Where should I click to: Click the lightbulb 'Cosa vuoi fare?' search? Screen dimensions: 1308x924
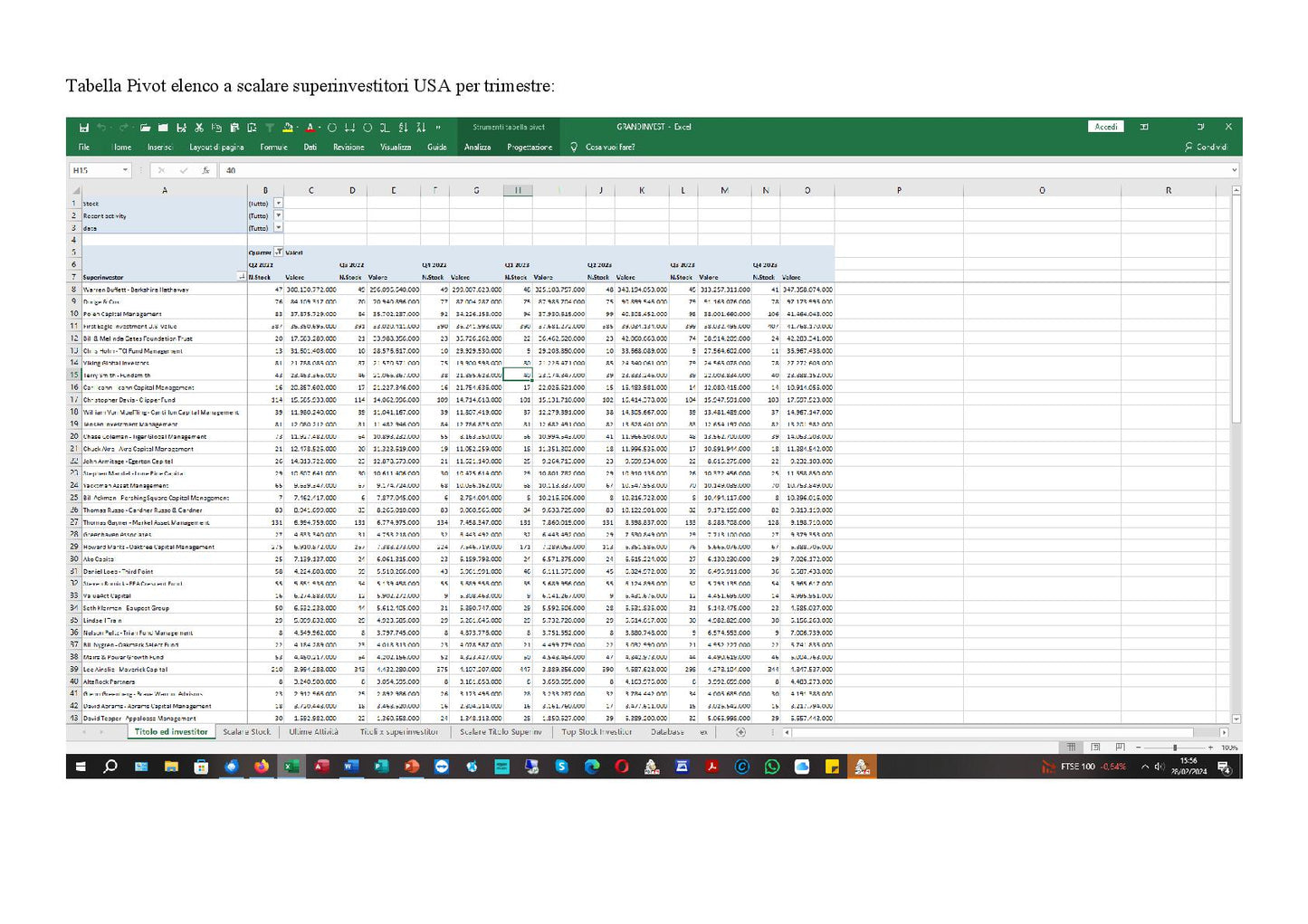click(603, 147)
